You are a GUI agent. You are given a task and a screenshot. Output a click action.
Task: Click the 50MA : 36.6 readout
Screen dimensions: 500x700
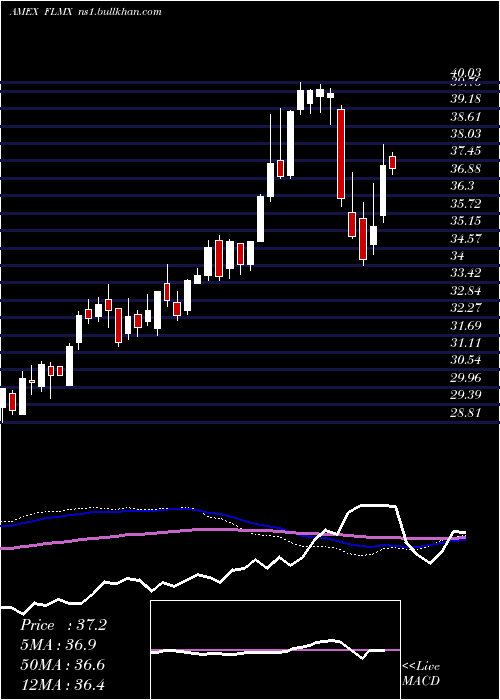(x=63, y=665)
